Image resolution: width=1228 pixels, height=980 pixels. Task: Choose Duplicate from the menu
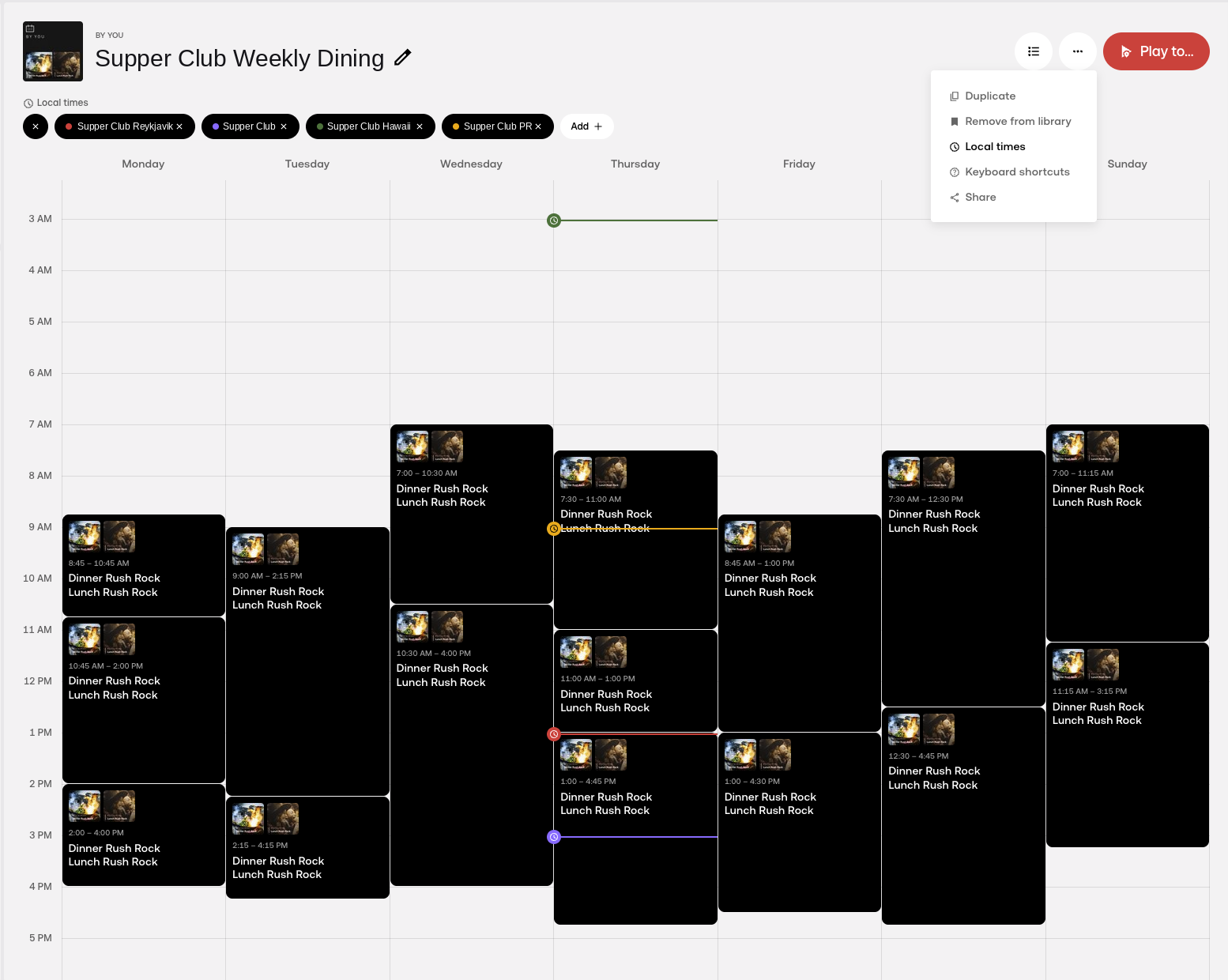point(1014,96)
